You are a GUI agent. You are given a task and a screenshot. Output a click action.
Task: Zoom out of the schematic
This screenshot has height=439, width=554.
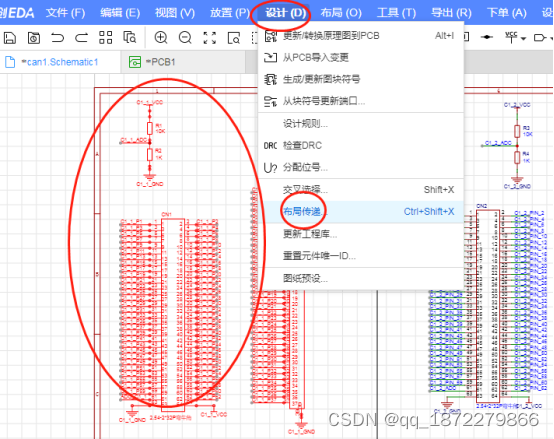click(x=185, y=37)
